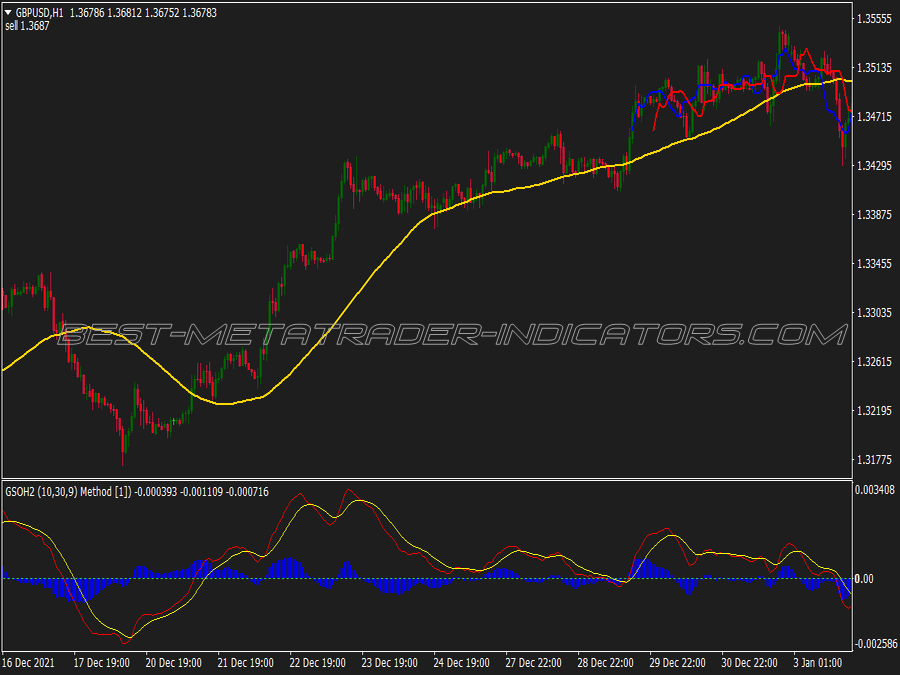Click price level 1.33035 on axis
This screenshot has width=900, height=675.
click(874, 313)
